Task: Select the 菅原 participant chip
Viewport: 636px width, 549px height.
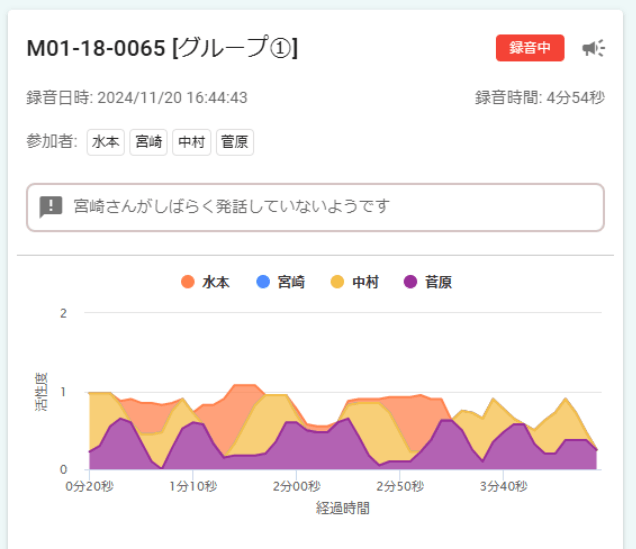Action: pos(234,142)
